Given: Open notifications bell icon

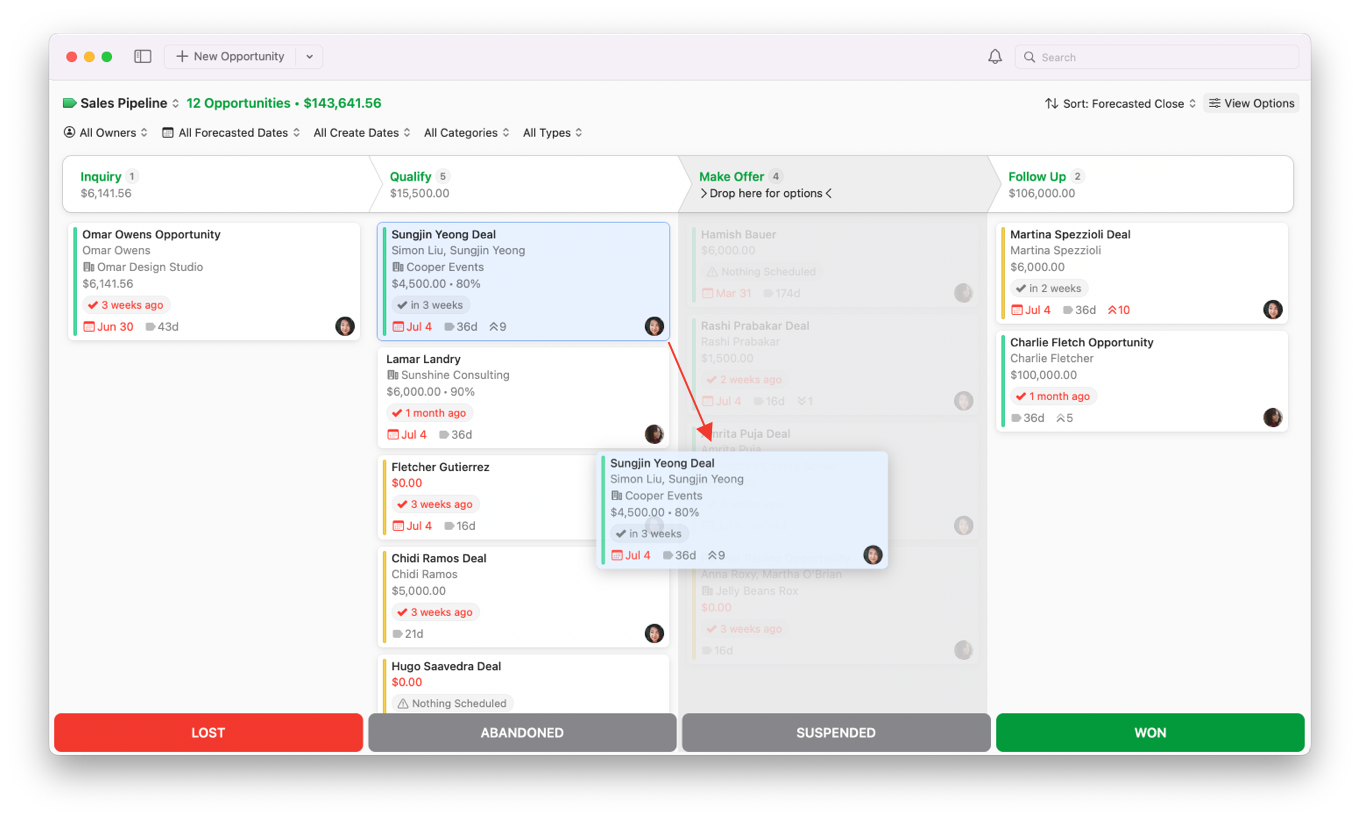Looking at the screenshot, I should point(995,57).
